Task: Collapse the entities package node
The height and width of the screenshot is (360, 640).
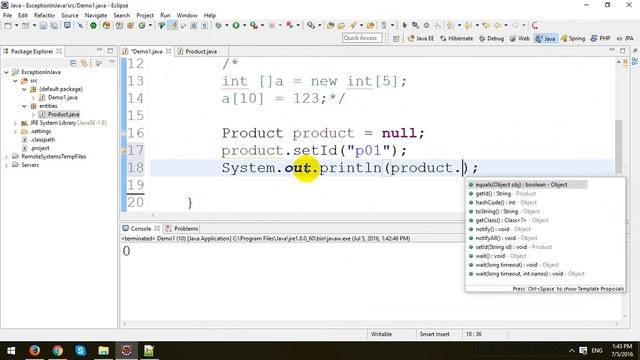Action: [x=24, y=106]
